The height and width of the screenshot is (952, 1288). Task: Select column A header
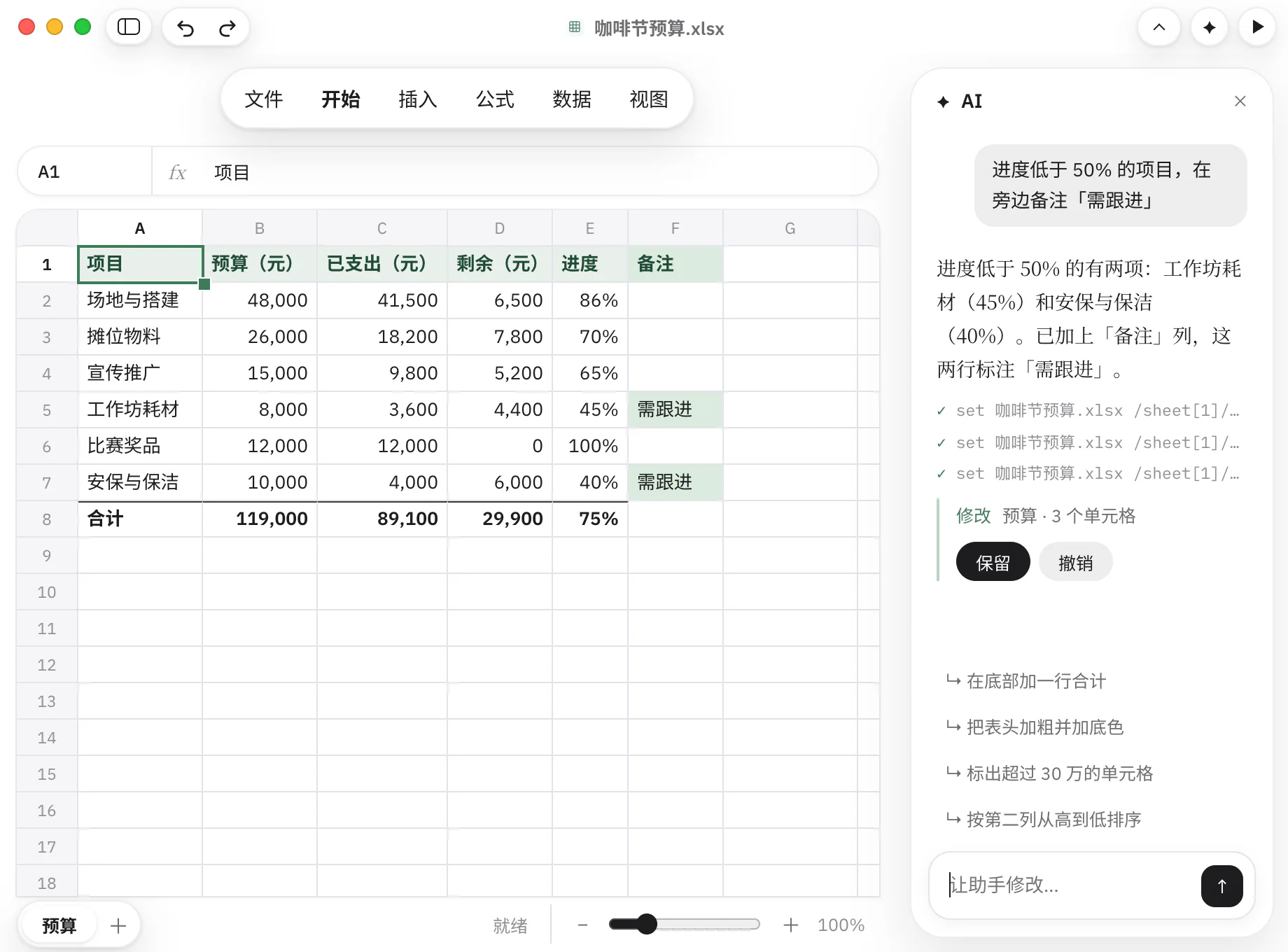tap(140, 228)
